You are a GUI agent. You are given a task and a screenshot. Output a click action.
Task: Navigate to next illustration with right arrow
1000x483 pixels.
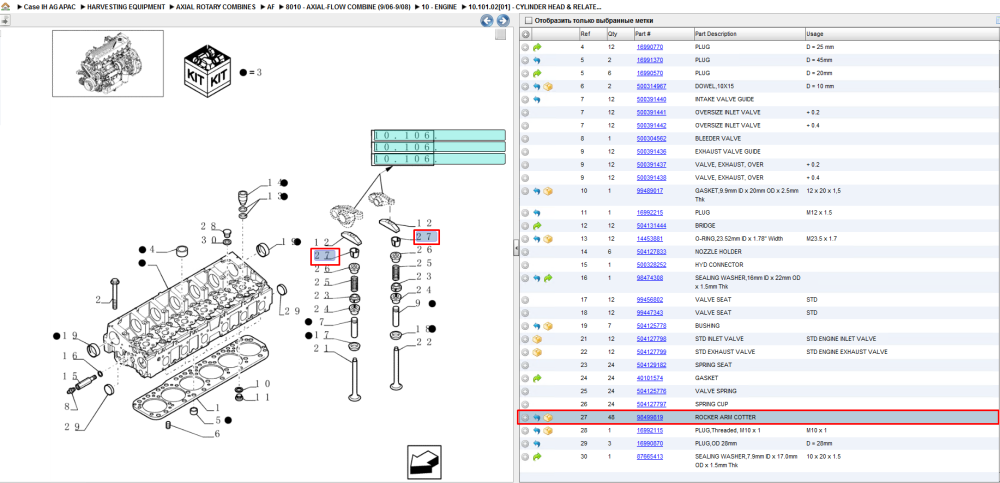501,21
